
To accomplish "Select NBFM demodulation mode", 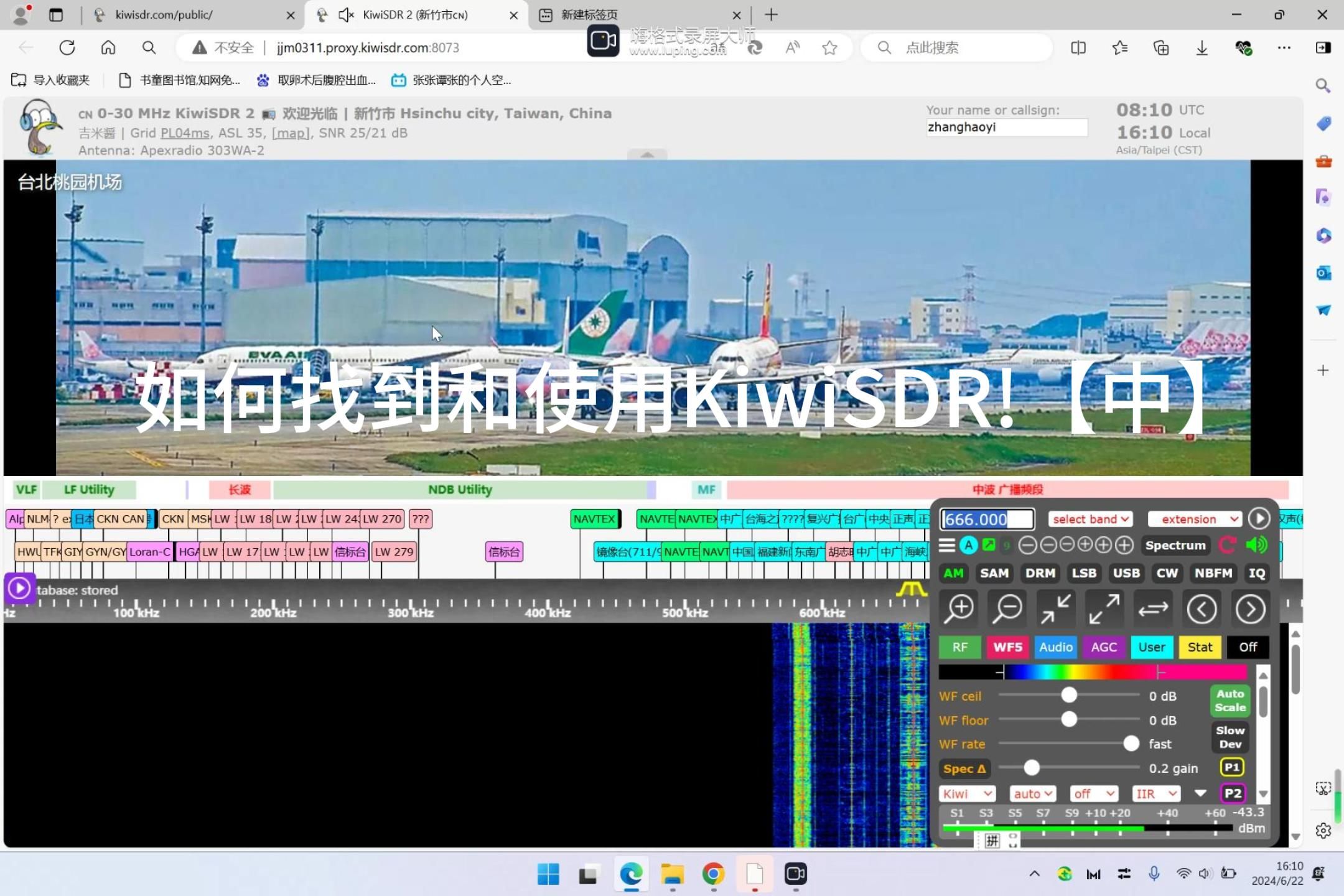I will click(1213, 573).
